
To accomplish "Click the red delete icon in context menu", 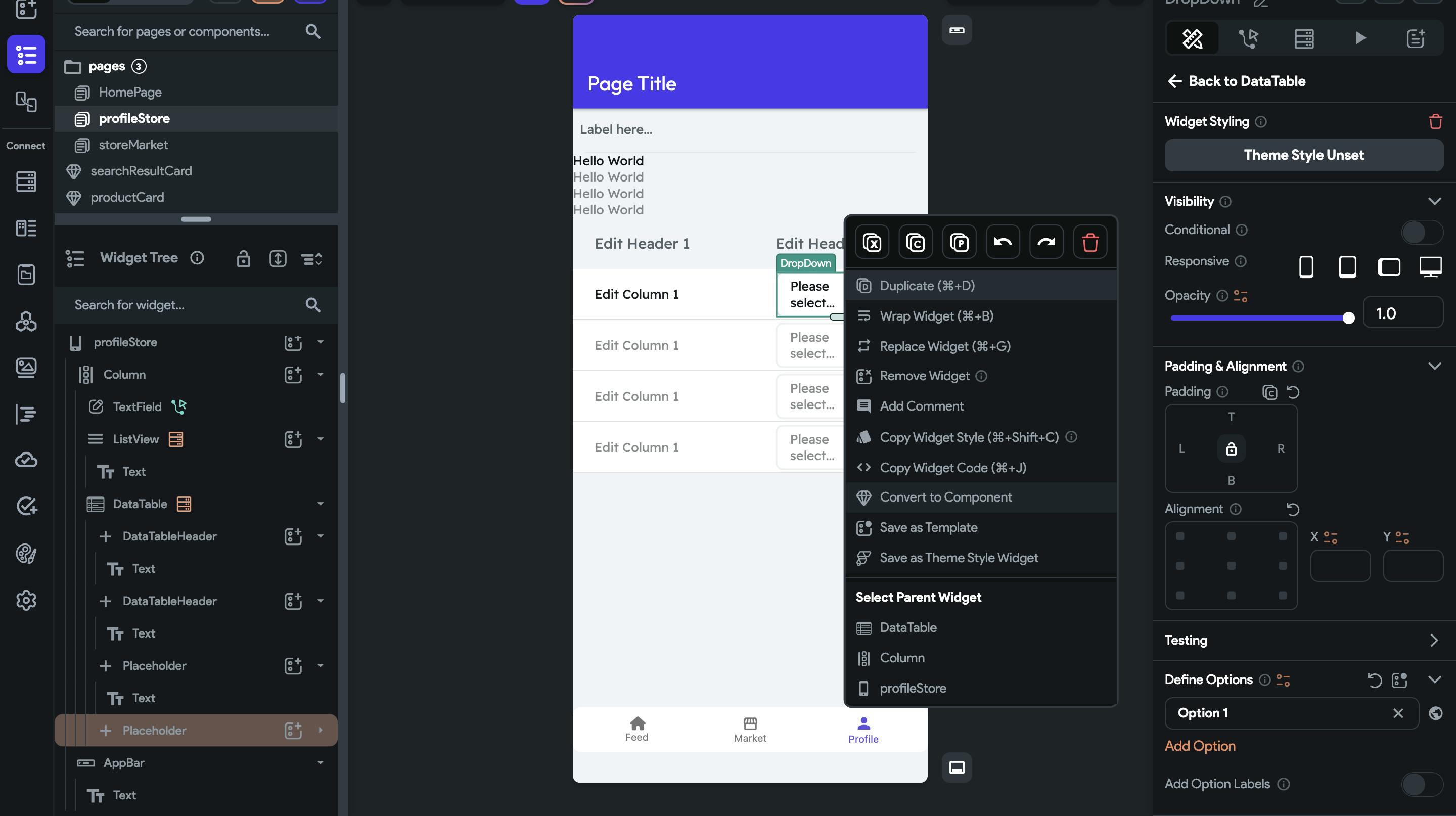I will (1090, 243).
